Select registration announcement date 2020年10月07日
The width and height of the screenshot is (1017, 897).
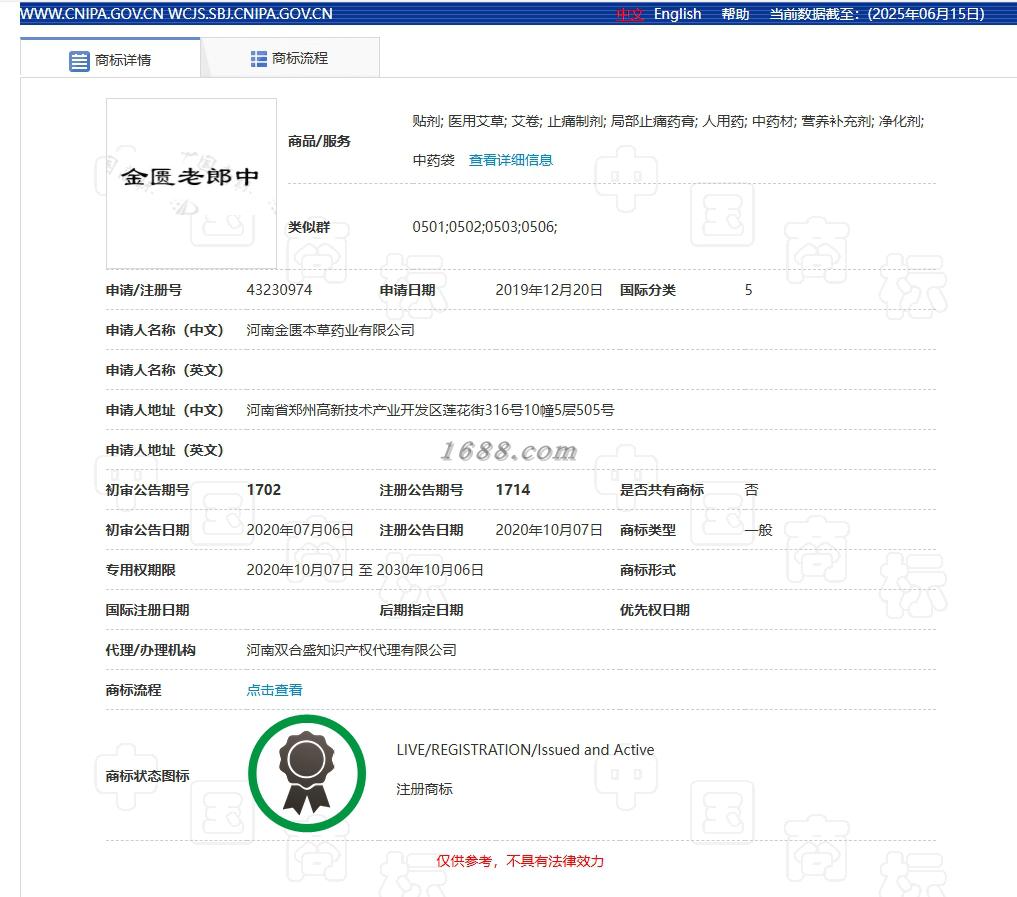[x=549, y=530]
